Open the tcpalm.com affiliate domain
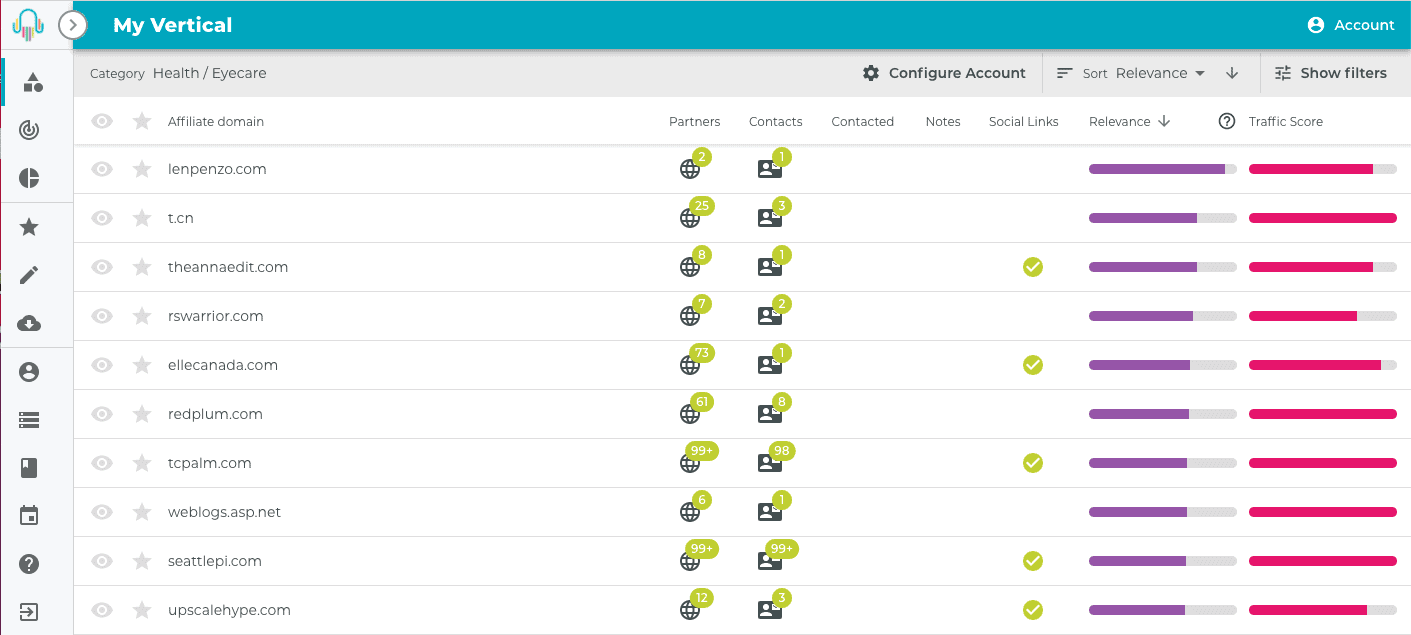The width and height of the screenshot is (1411, 635). [x=210, y=463]
